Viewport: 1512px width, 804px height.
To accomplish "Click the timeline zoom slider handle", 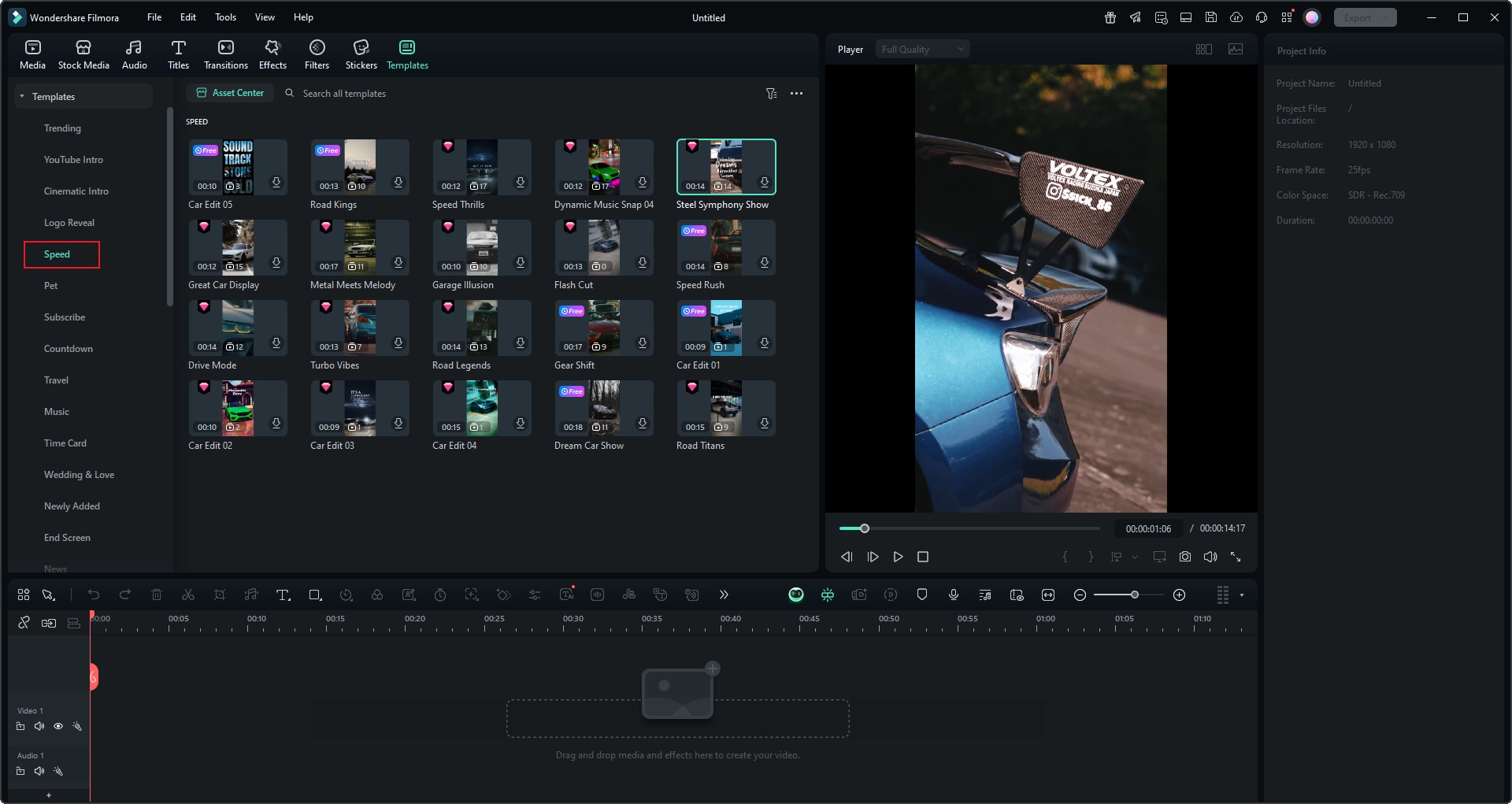I will point(1134,595).
